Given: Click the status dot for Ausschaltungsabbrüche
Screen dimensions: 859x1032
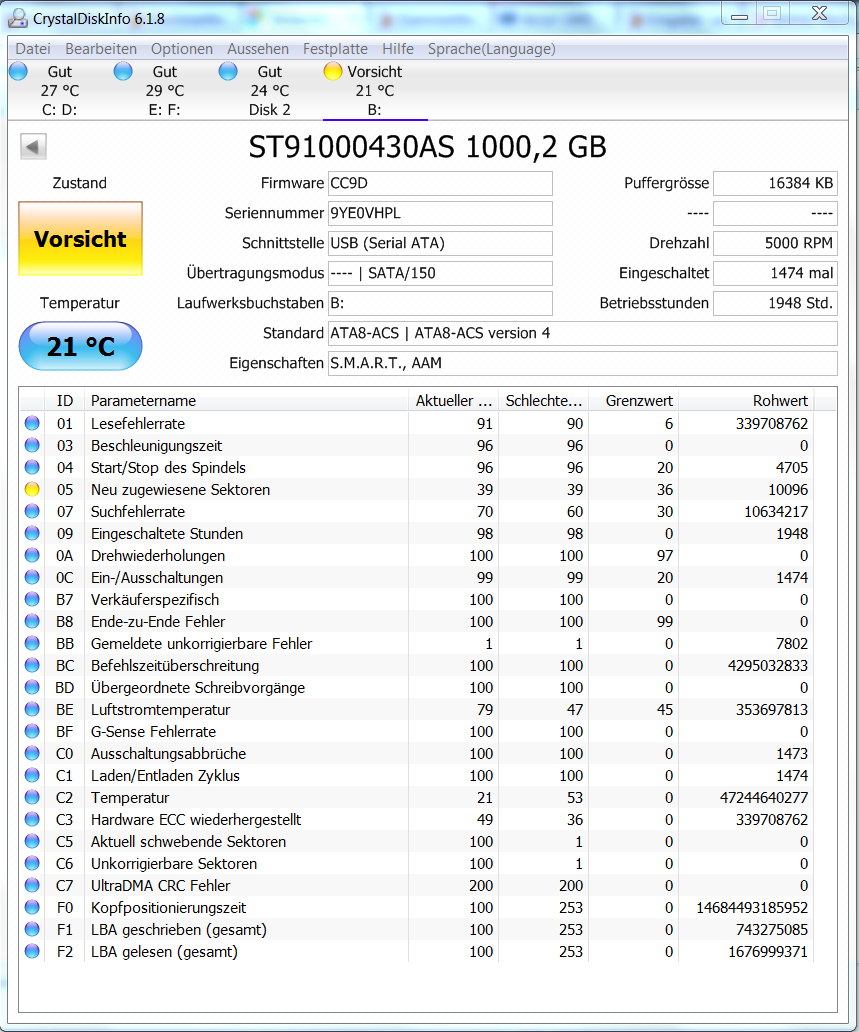Looking at the screenshot, I should [32, 754].
